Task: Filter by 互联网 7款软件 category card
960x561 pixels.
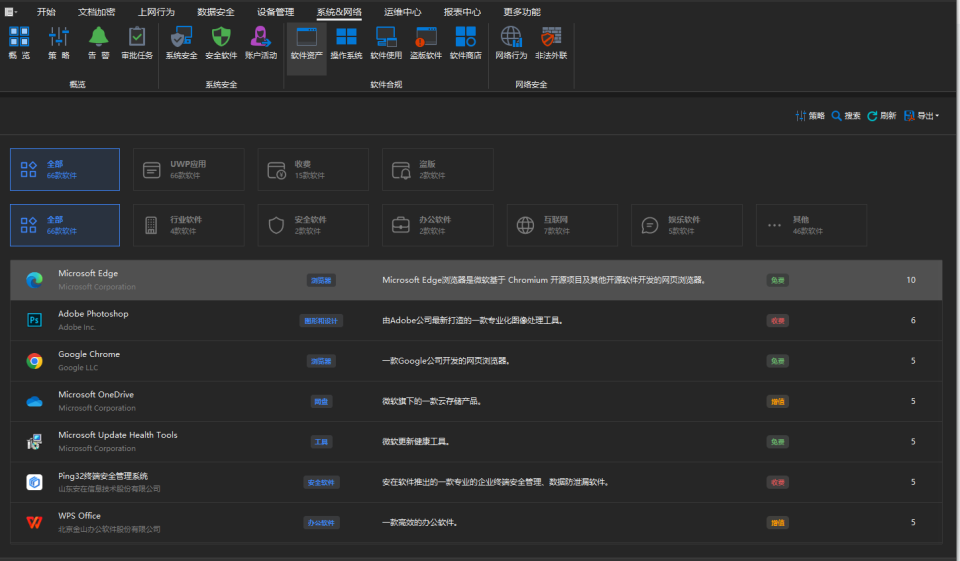Action: [562, 225]
